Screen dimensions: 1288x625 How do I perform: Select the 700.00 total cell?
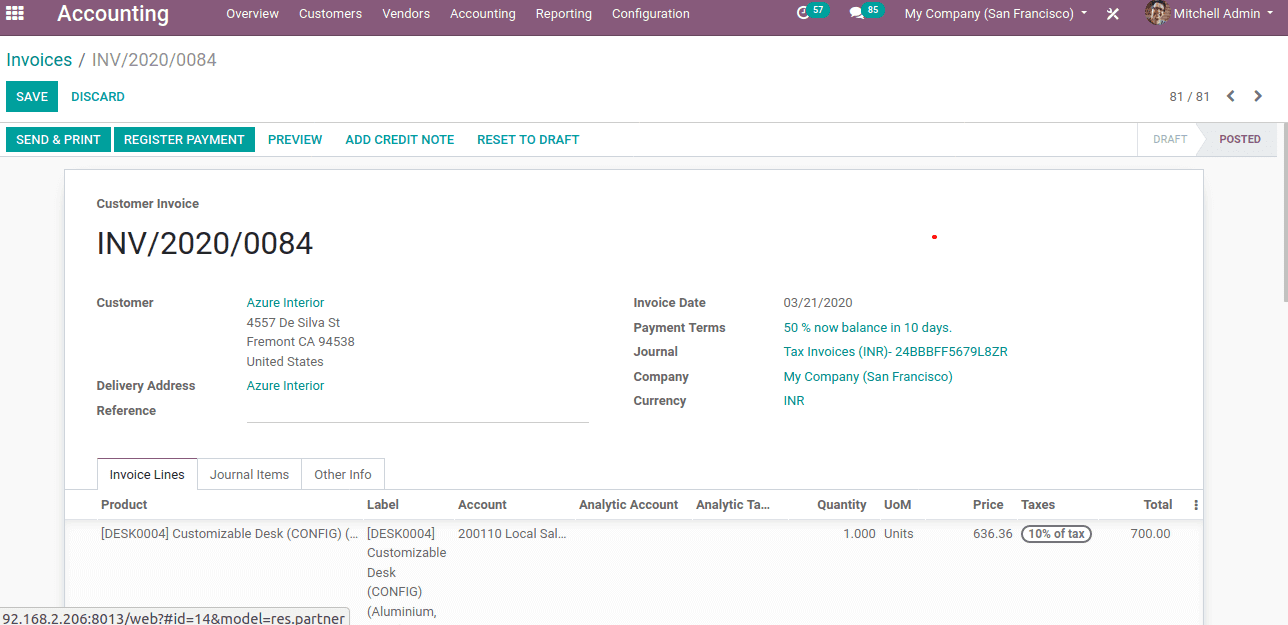click(1150, 534)
